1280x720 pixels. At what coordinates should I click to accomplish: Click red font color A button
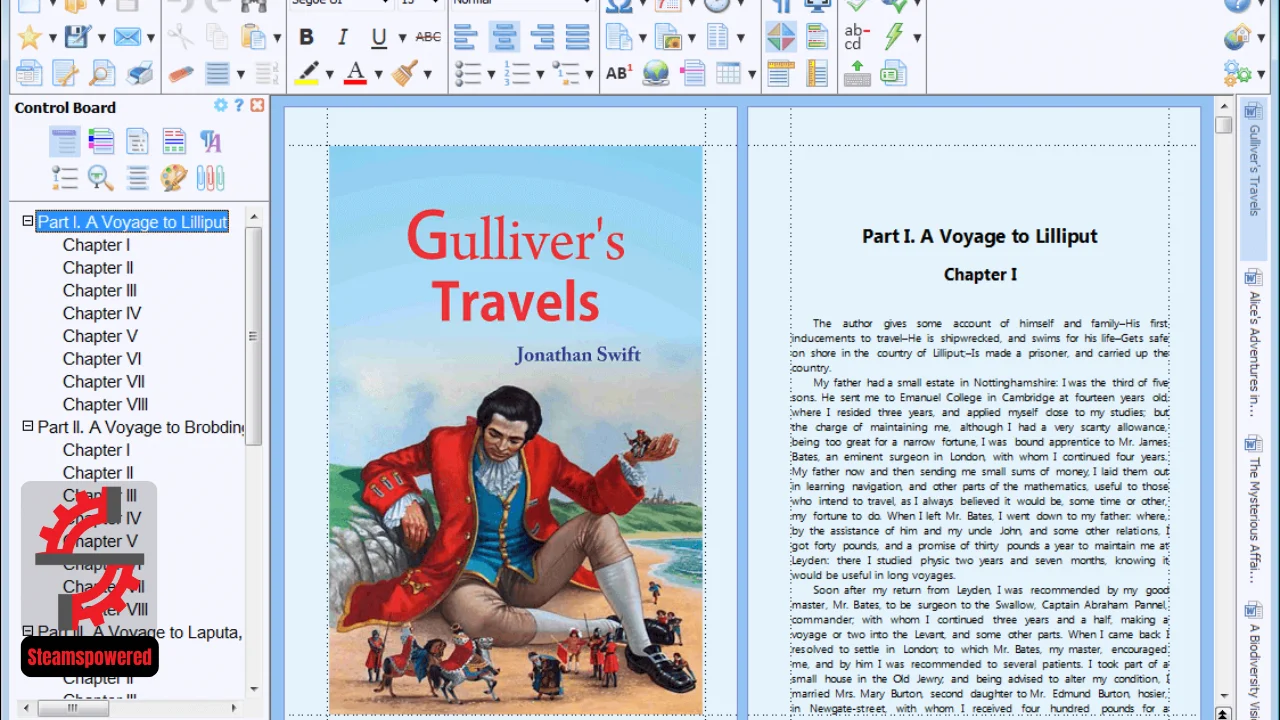(x=355, y=74)
